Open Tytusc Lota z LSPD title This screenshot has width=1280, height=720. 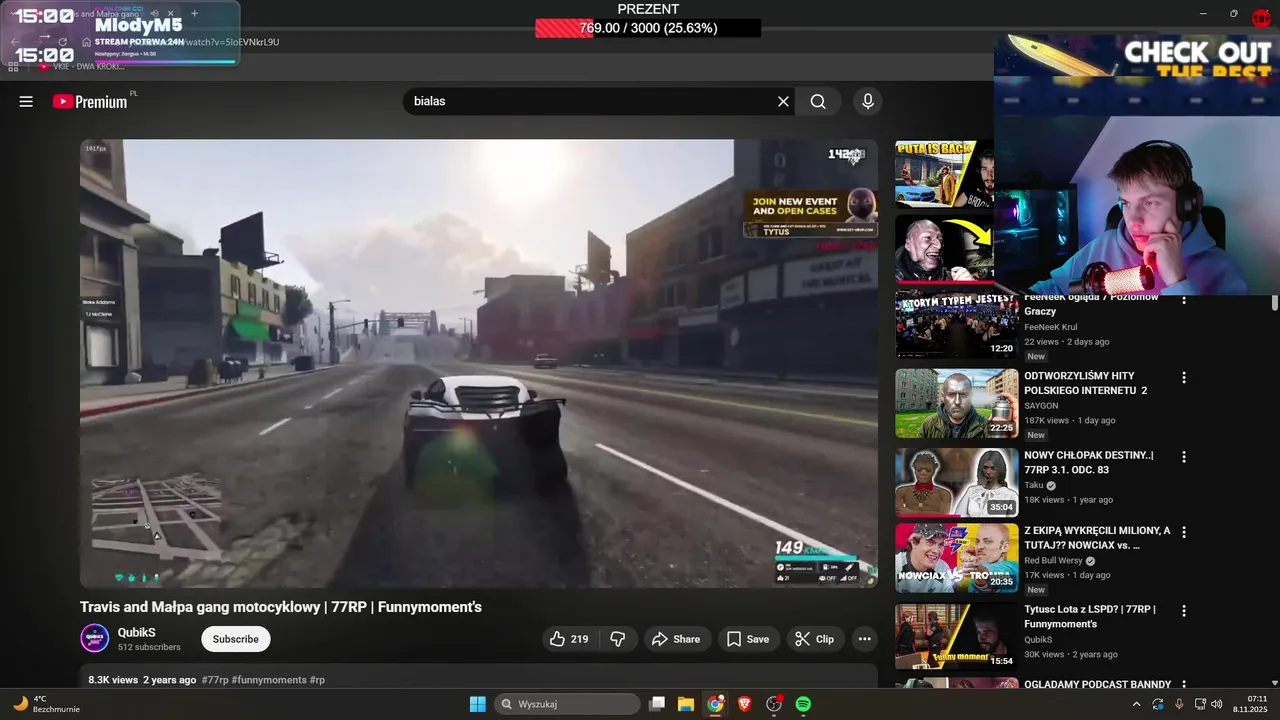(x=1089, y=616)
